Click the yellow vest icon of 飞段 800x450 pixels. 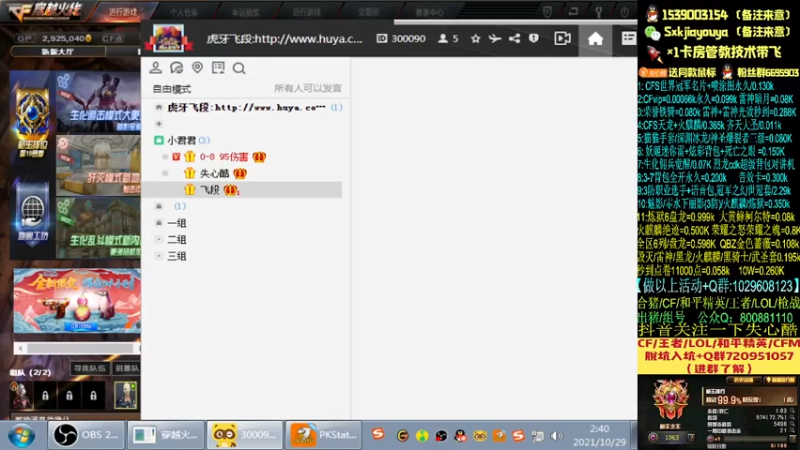[190, 190]
